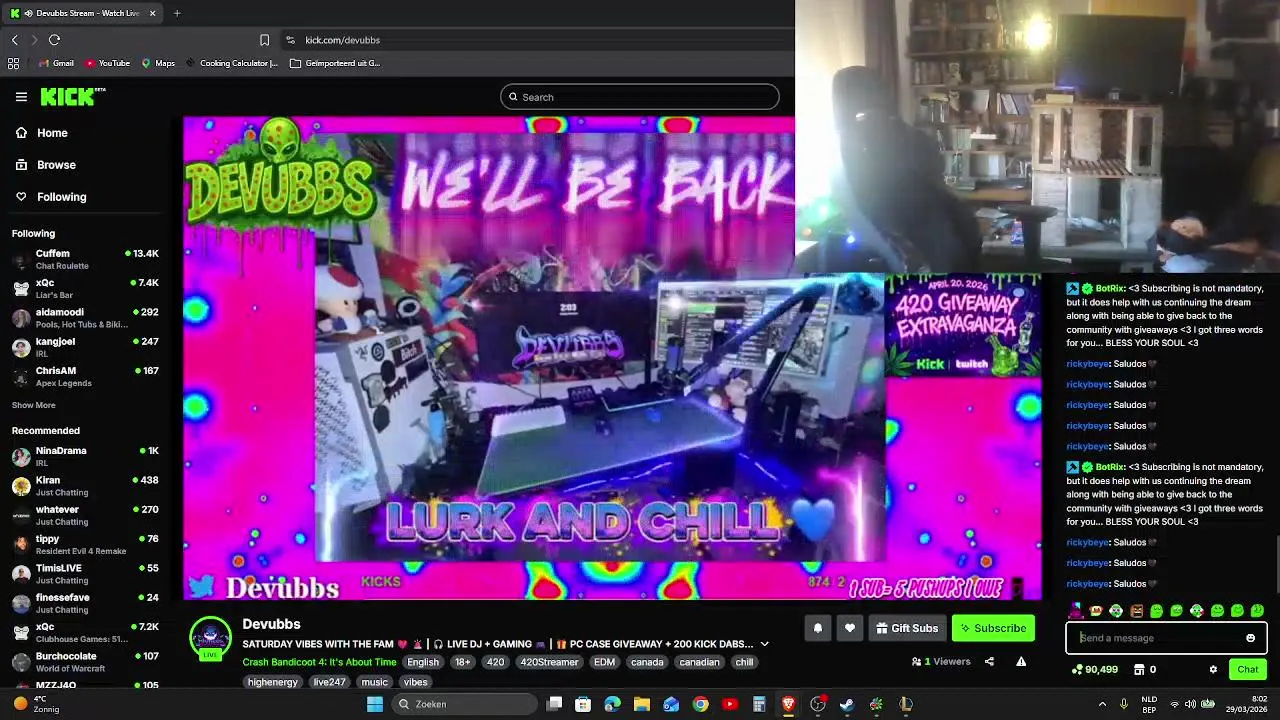Image resolution: width=1280 pixels, height=720 pixels.
Task: Click the EDM tag
Action: 604,662
